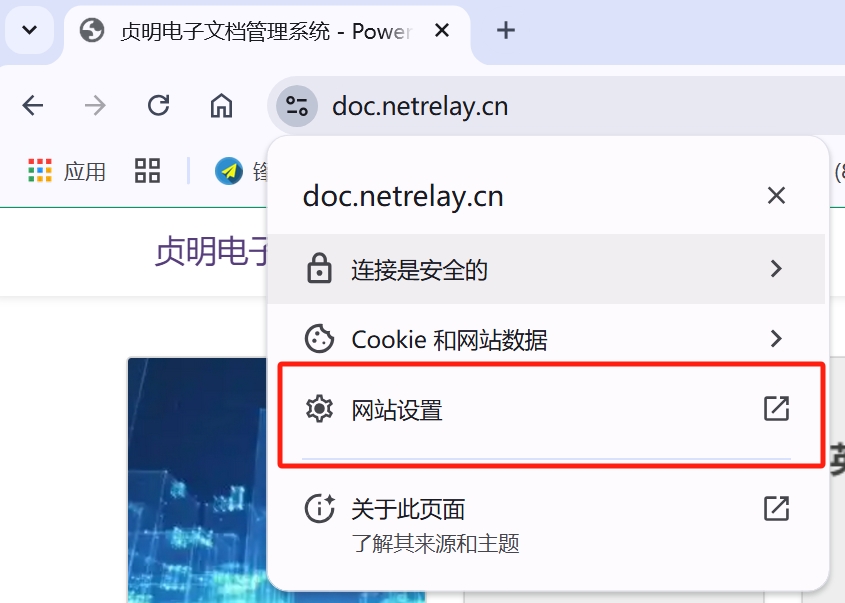Go to the home page icon

pos(221,105)
